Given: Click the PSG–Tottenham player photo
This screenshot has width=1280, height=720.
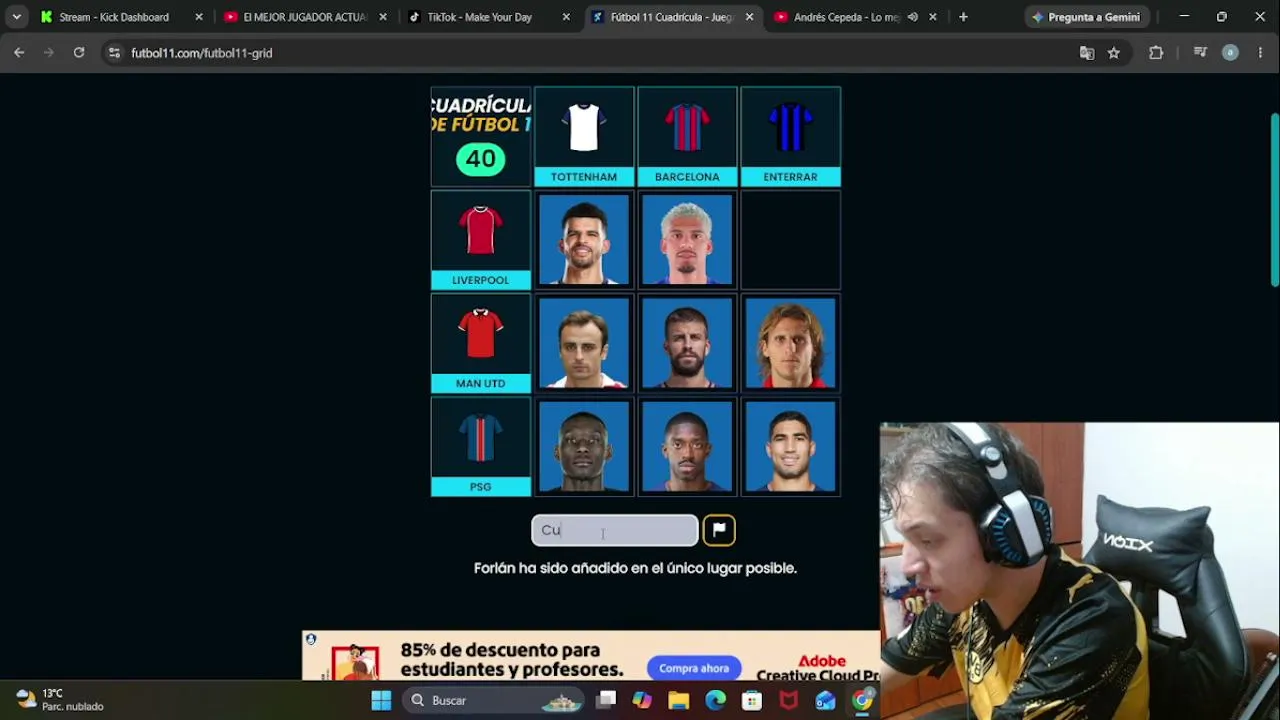Looking at the screenshot, I should [x=584, y=447].
